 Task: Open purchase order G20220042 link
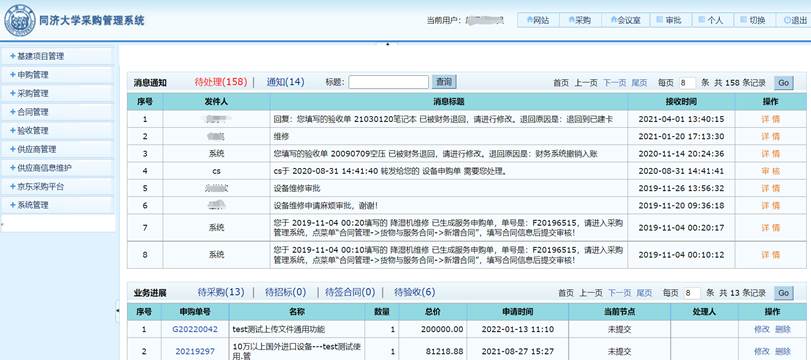[x=195, y=329]
